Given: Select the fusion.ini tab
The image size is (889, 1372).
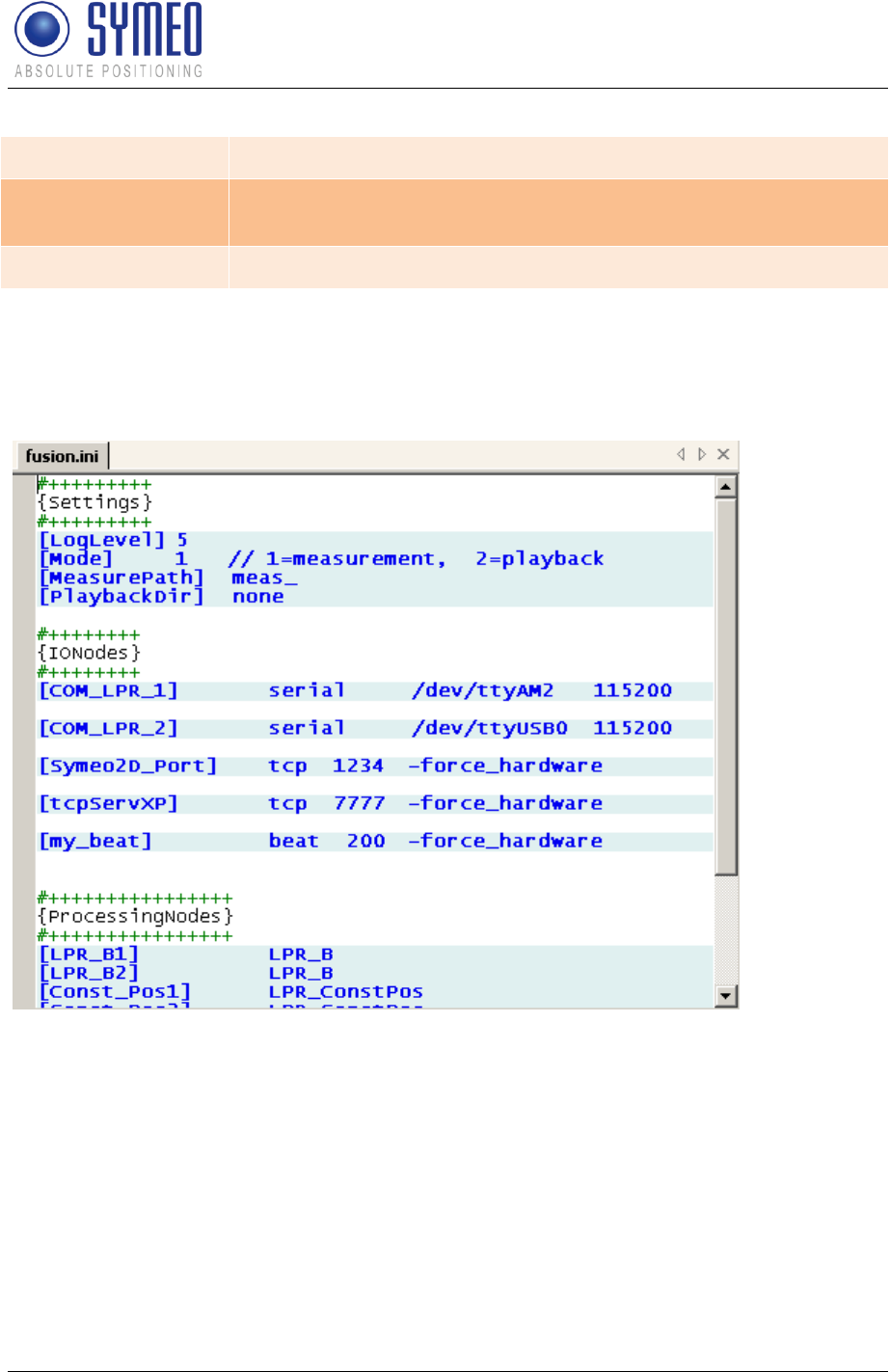Looking at the screenshot, I should (64, 455).
